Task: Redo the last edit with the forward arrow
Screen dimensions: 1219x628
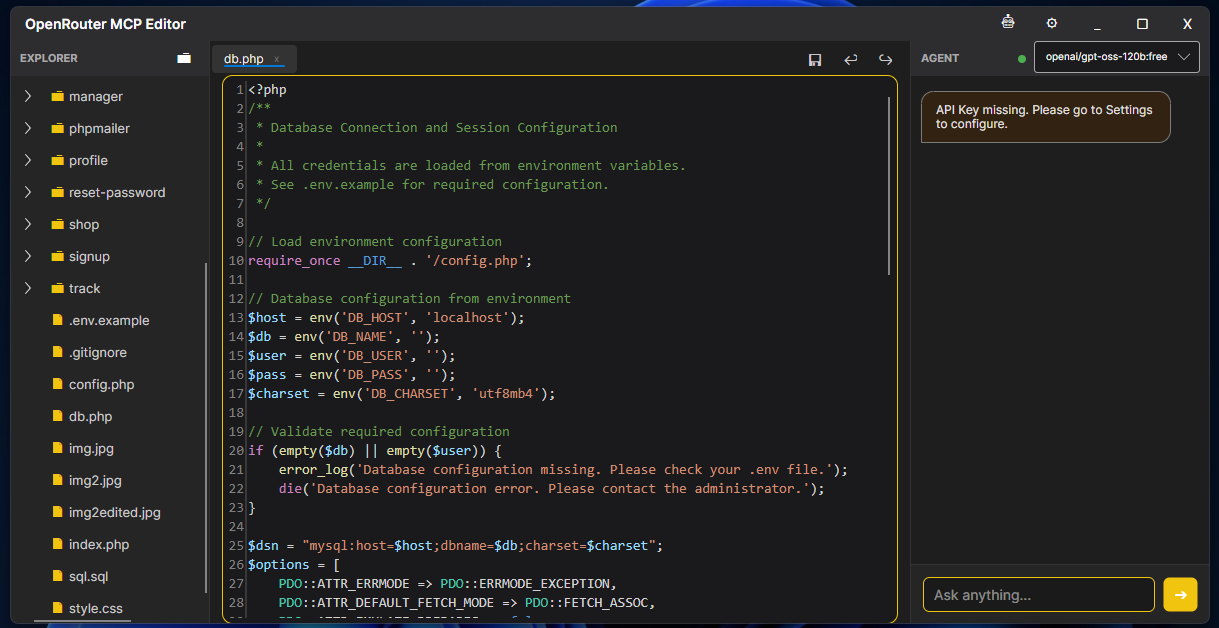Action: click(885, 59)
